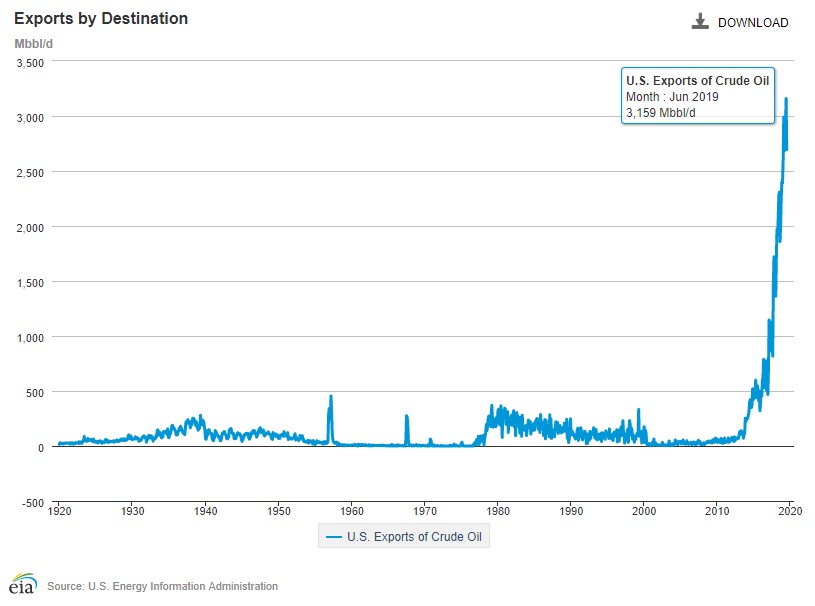Click the DOWNLOAD text label
The width and height of the screenshot is (815, 606).
pyautogui.click(x=753, y=23)
